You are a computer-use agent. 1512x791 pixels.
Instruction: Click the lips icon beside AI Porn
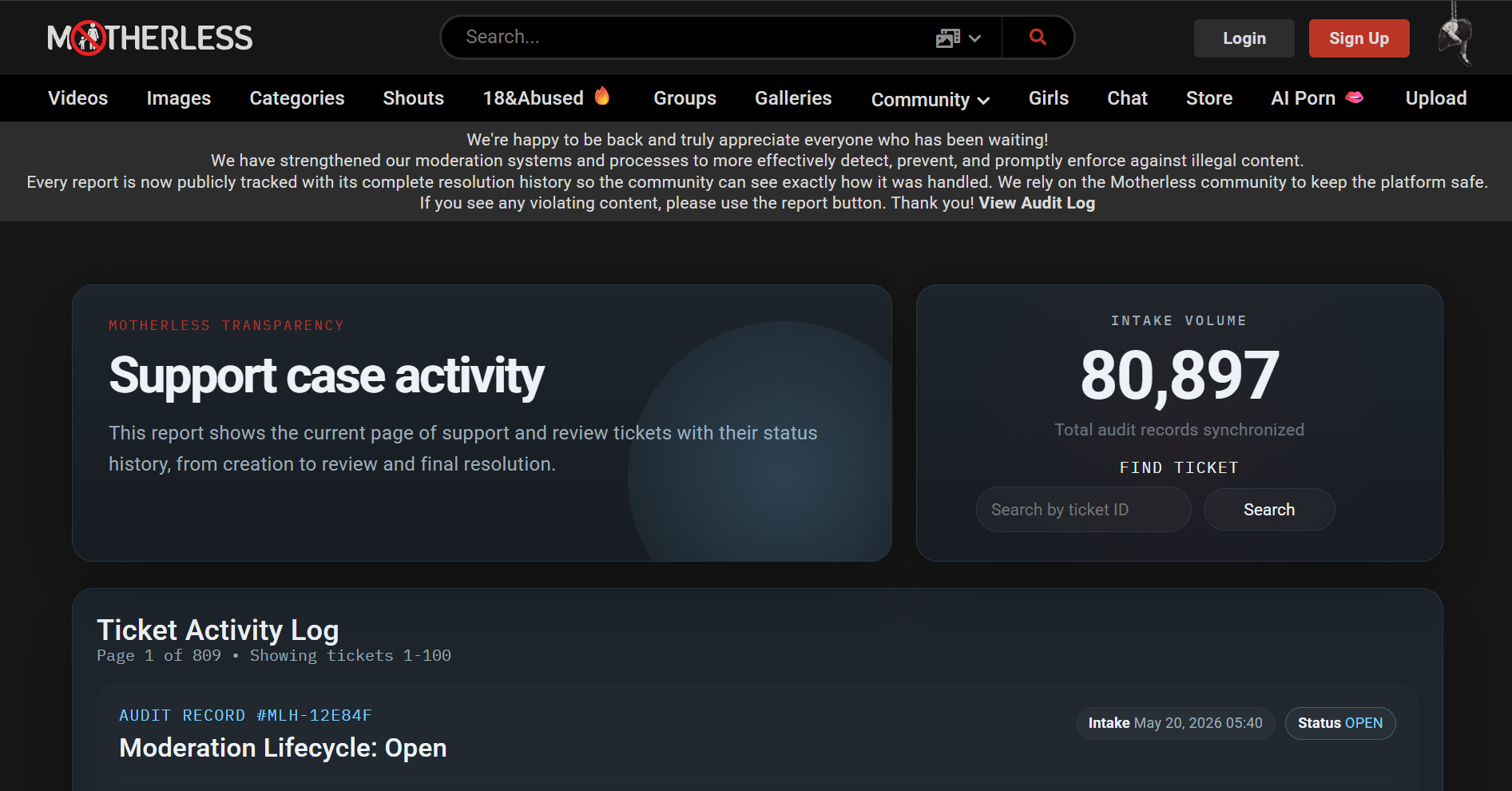tap(1355, 97)
